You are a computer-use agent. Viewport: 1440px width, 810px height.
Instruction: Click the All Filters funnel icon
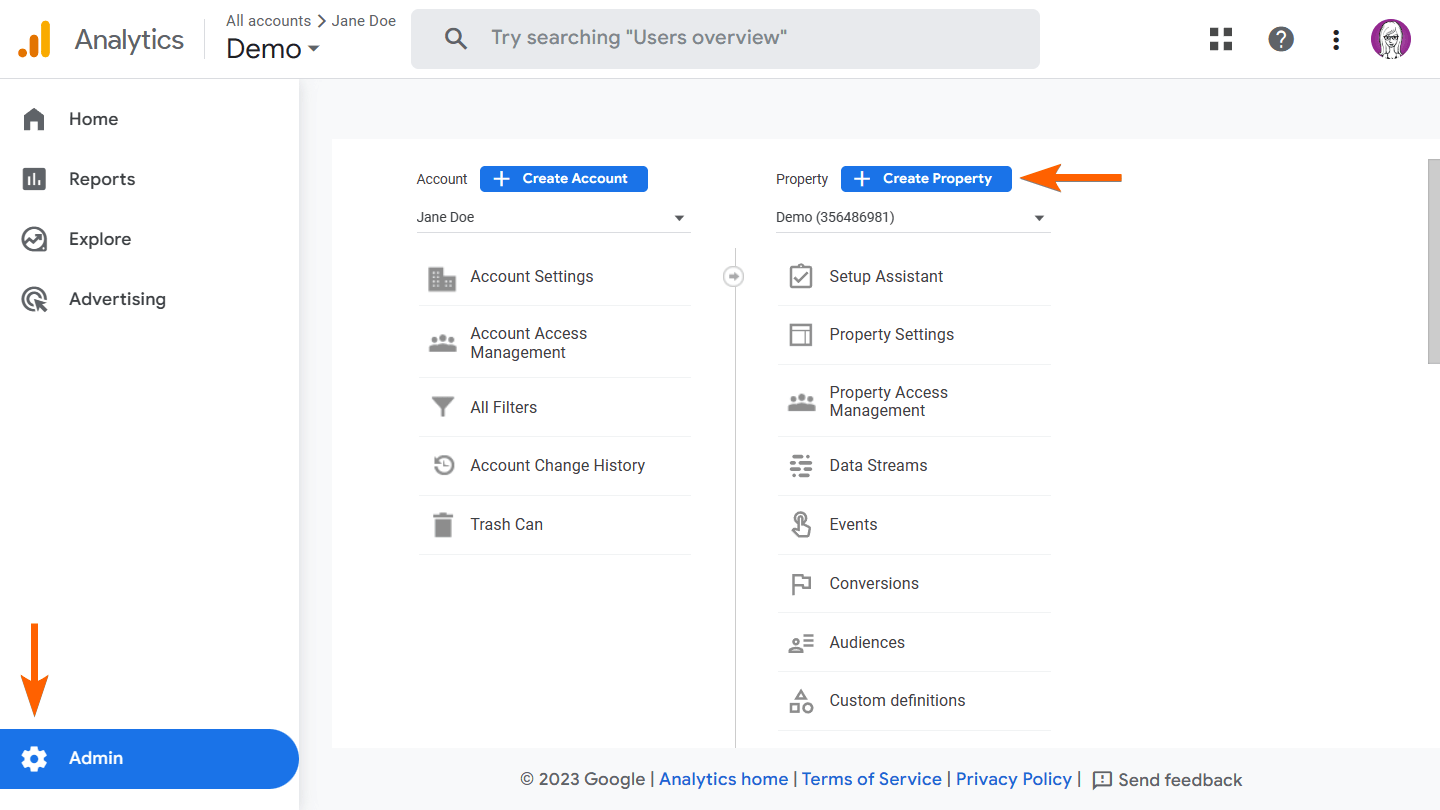coord(443,408)
